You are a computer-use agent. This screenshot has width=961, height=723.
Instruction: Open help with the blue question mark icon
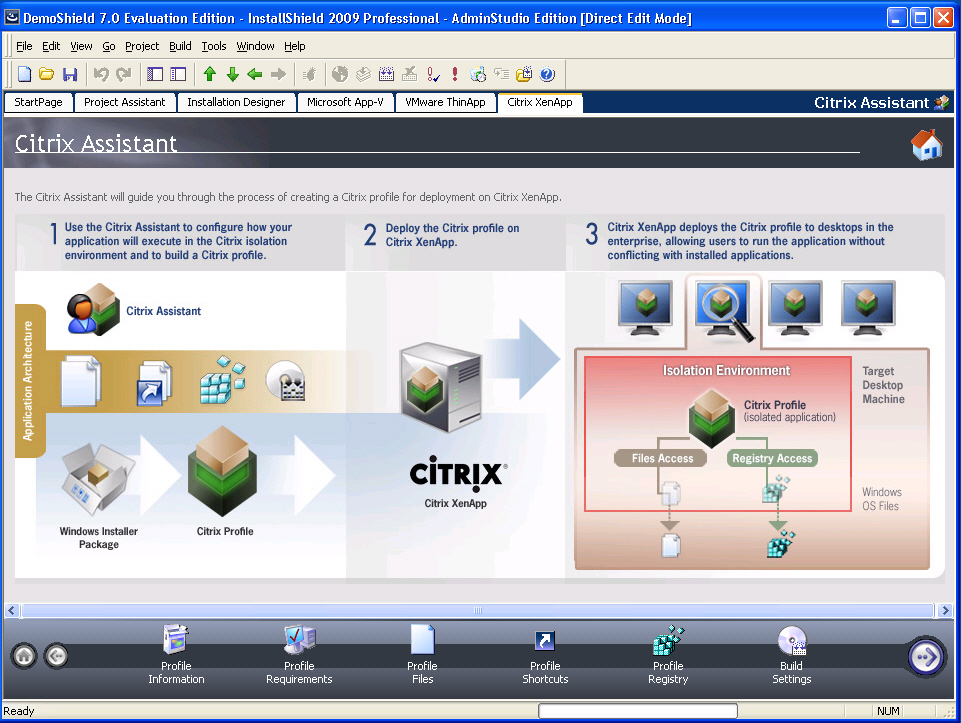point(547,74)
